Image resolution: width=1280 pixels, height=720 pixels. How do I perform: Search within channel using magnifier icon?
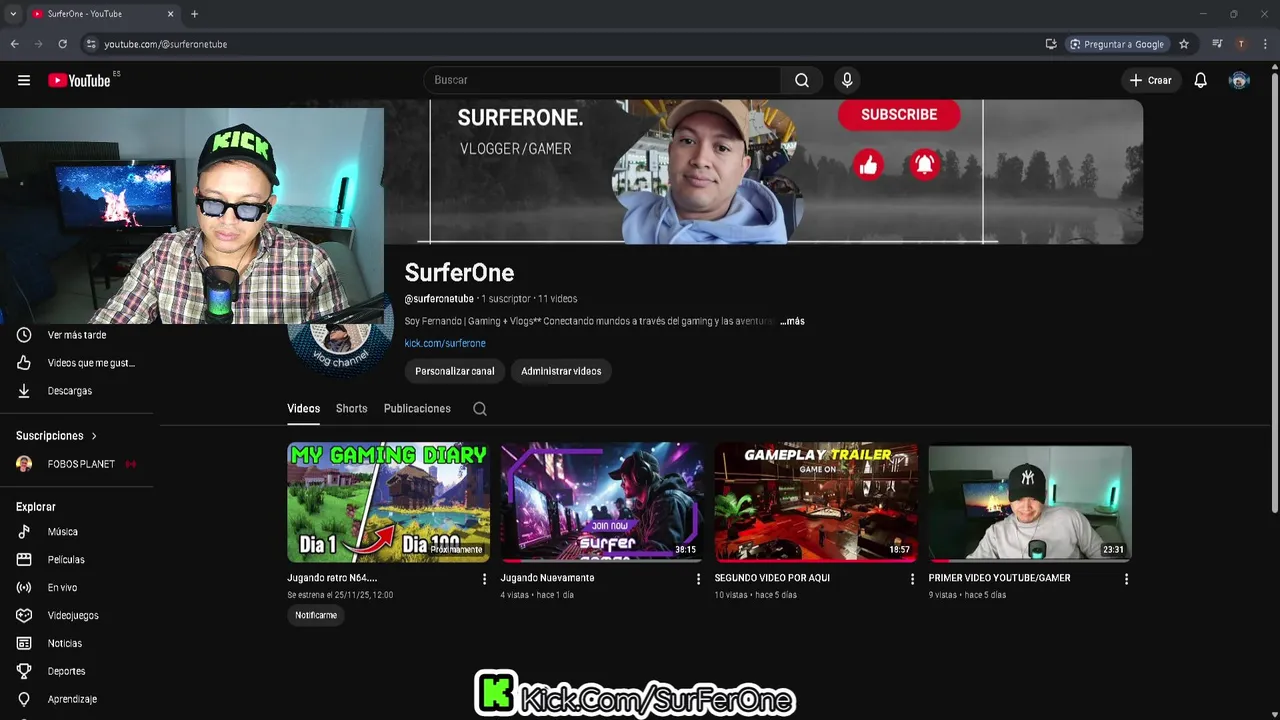pos(480,409)
